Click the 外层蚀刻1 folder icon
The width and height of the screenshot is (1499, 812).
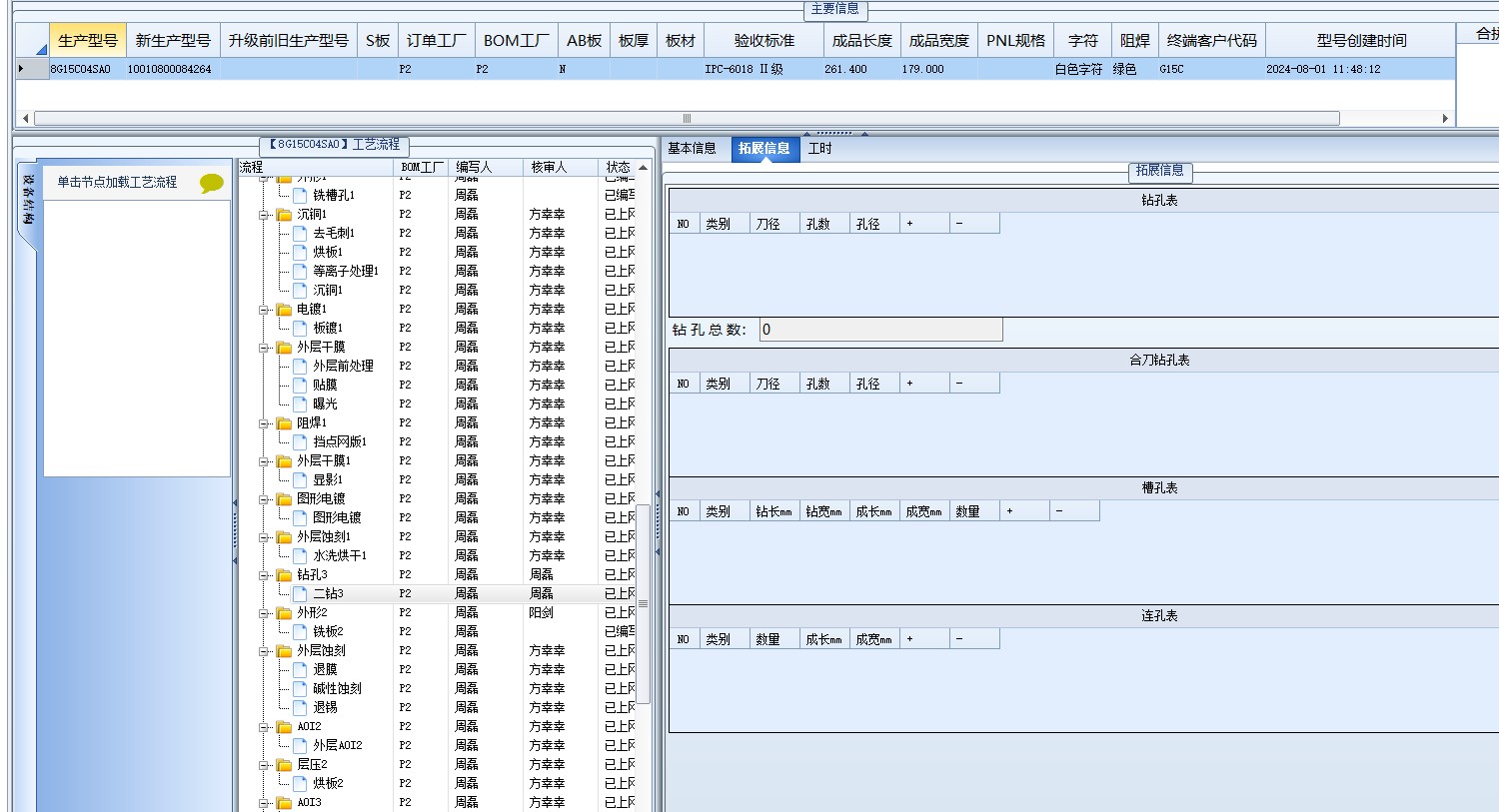click(x=284, y=537)
